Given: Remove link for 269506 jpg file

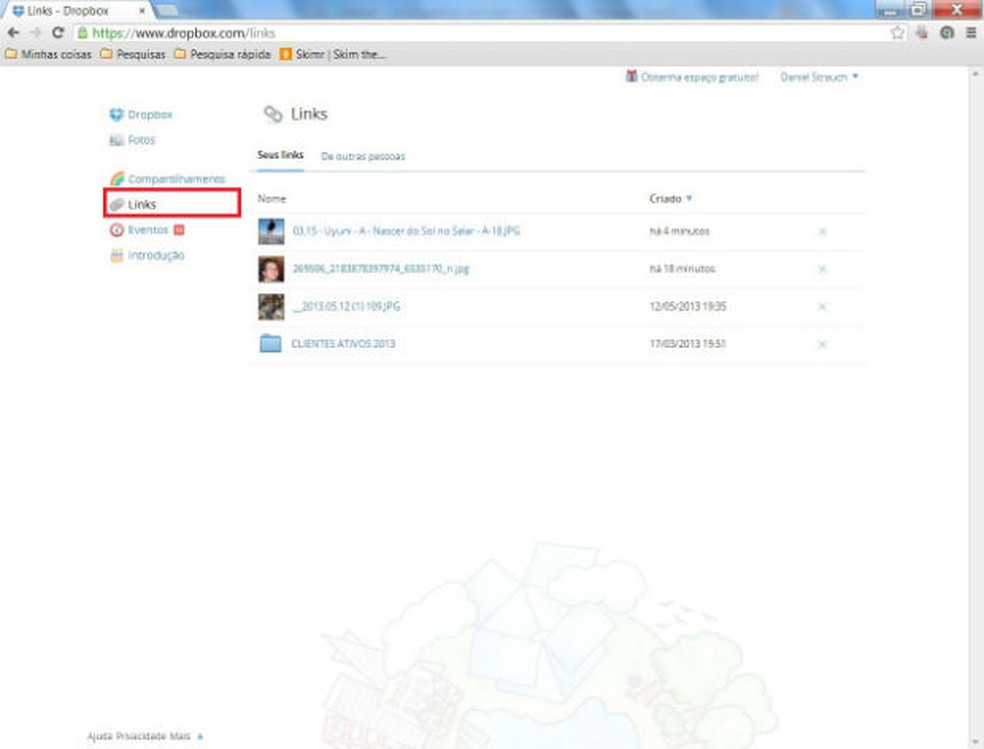Looking at the screenshot, I should (x=822, y=269).
